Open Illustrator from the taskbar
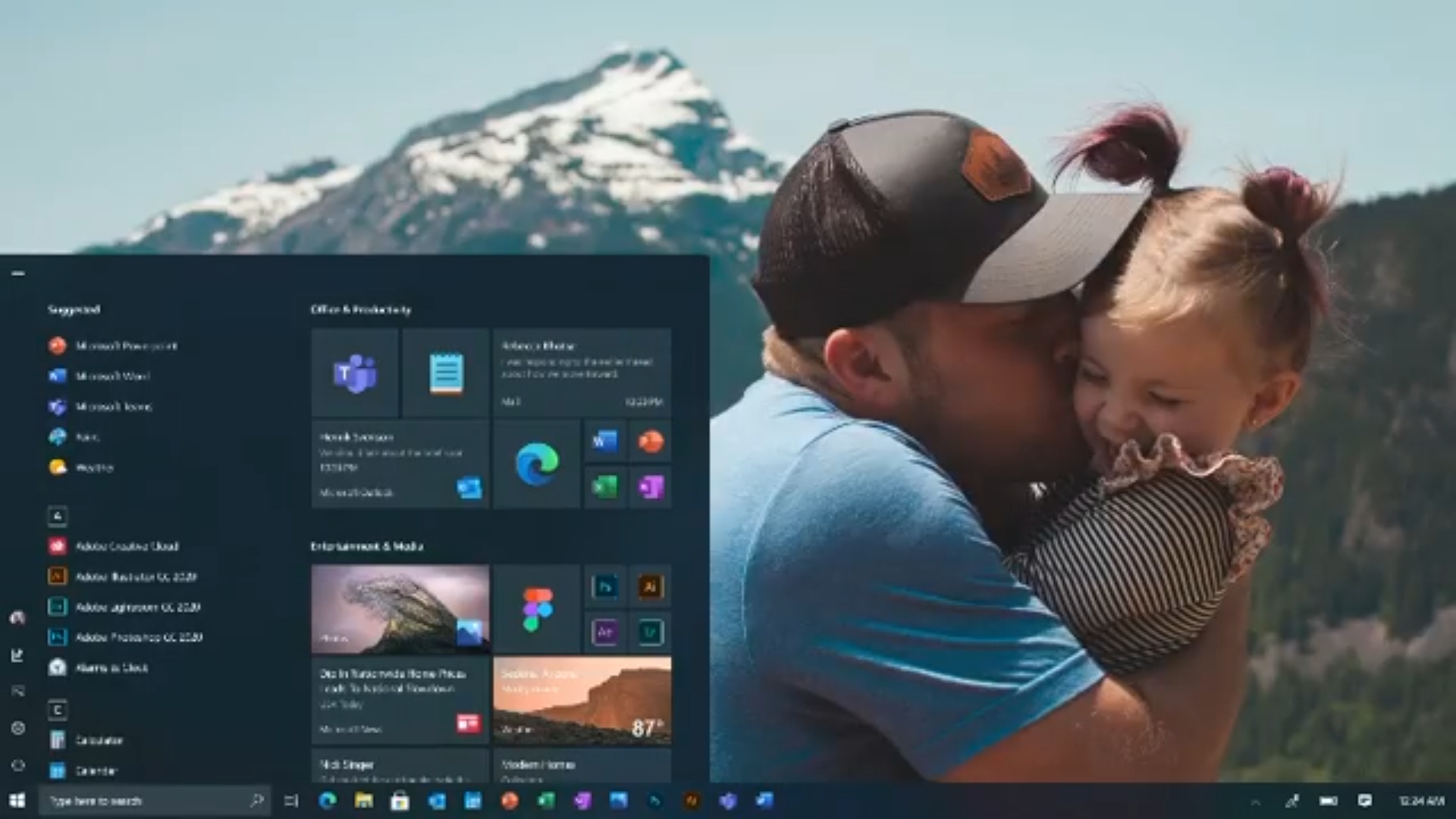Screen dimensions: 1456x819 (x=692, y=801)
